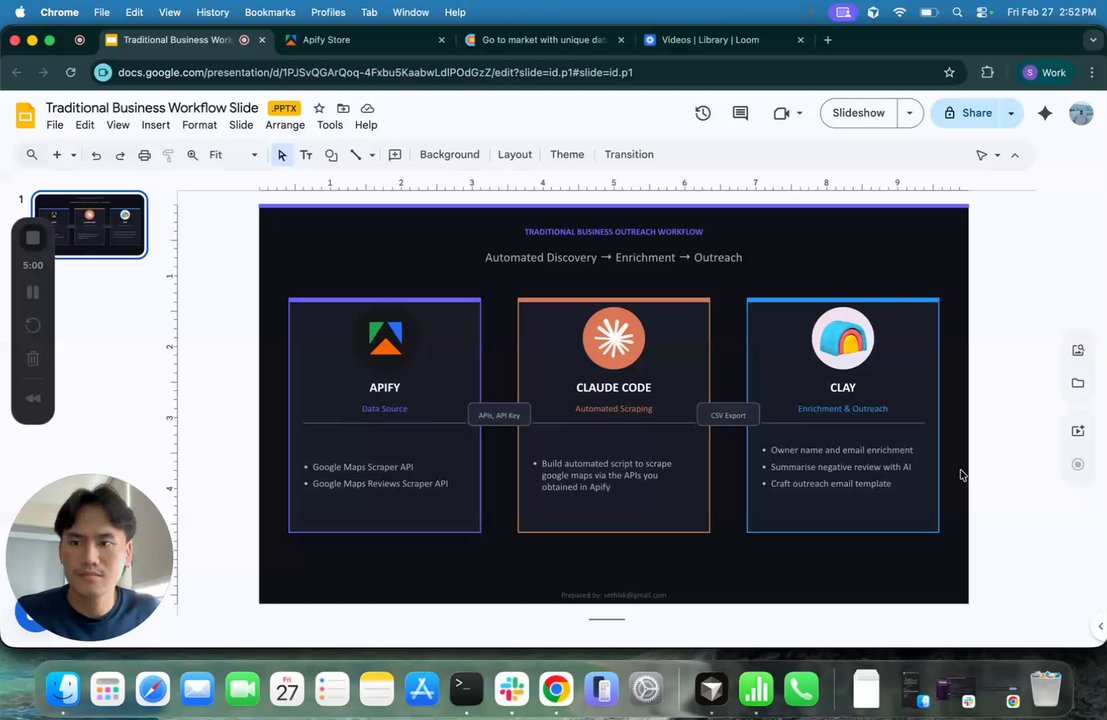Move presentation to folder icon

coord(343,108)
